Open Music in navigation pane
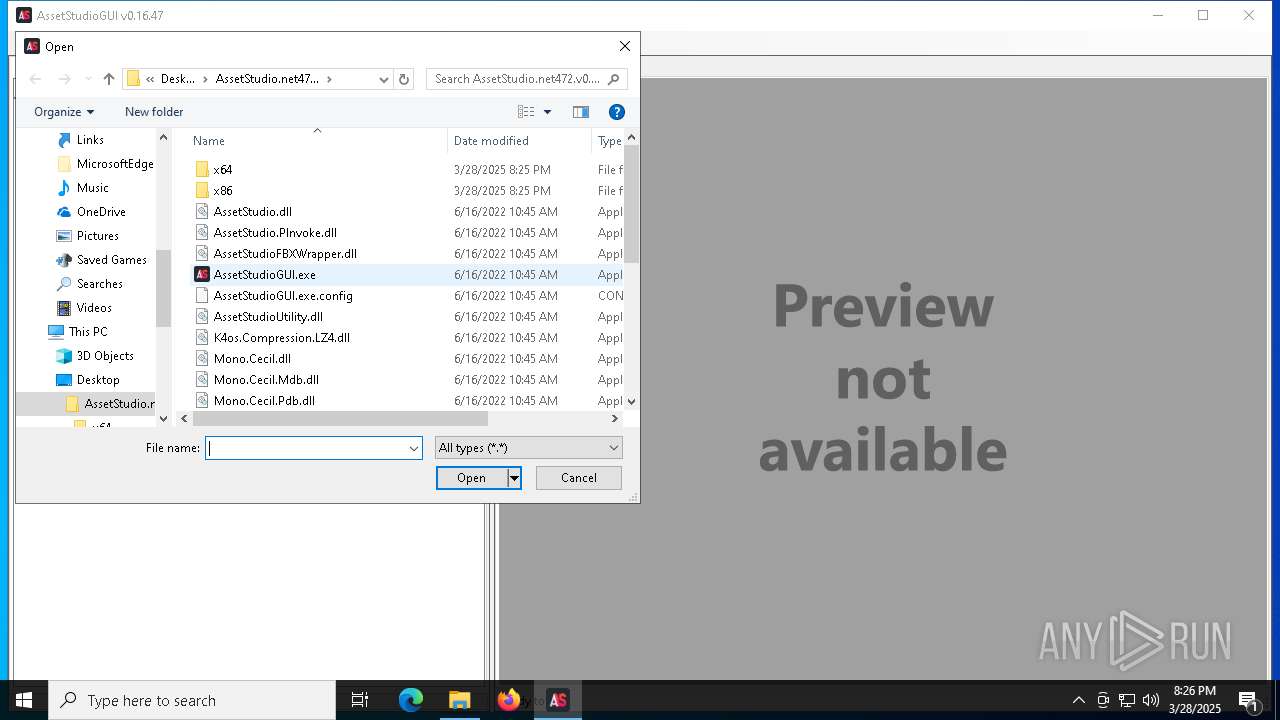Screen dimensions: 1280x720 tap(93, 188)
